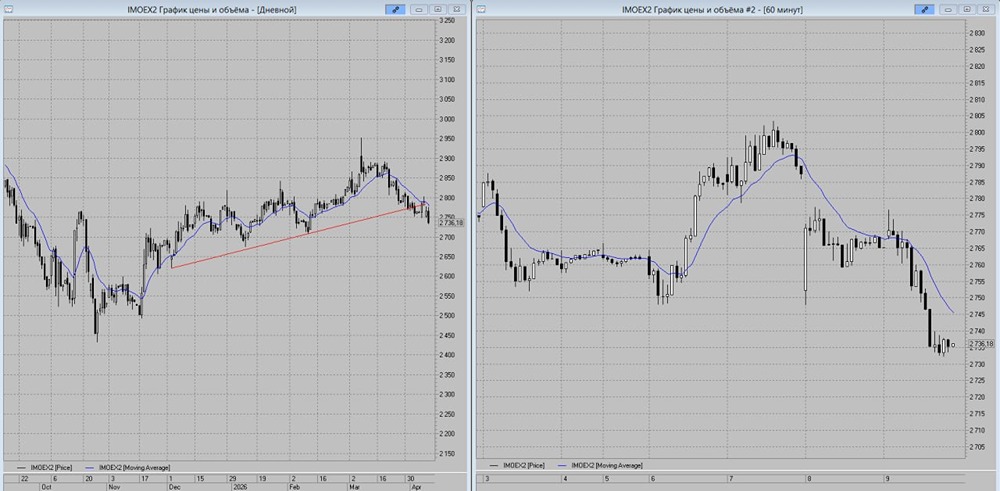Open the window menu icon of the 60-minute chart

pos(482,10)
